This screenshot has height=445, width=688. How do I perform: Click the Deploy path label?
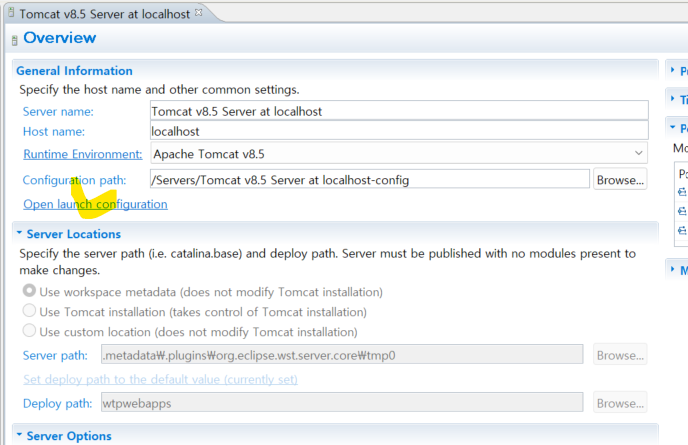pos(57,403)
